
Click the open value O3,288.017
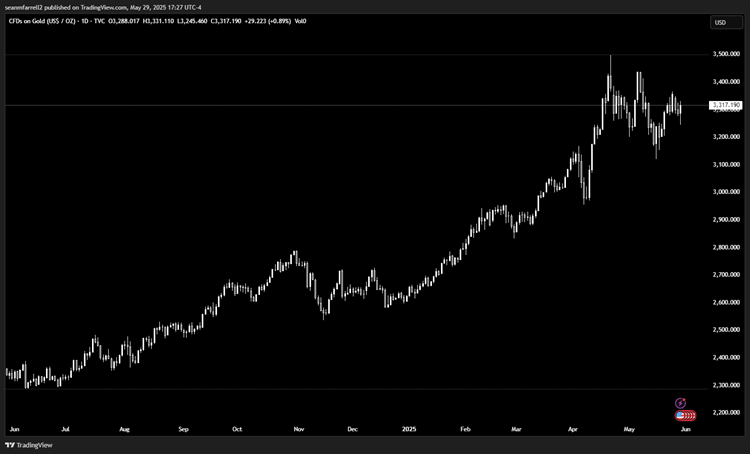pyautogui.click(x=124, y=21)
